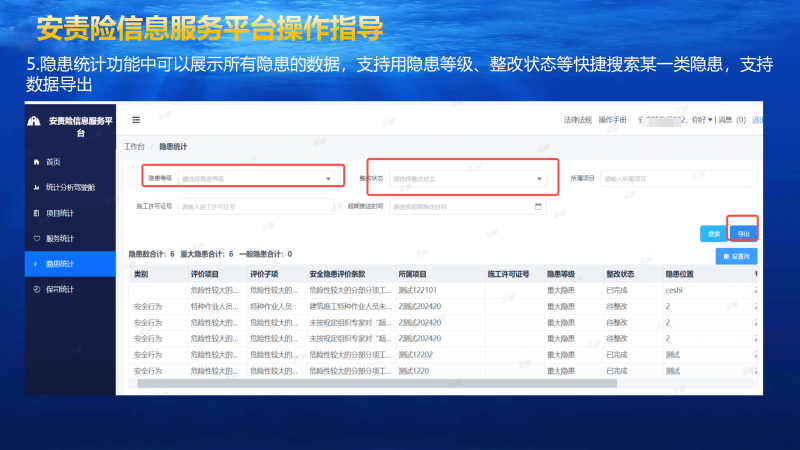Click the chart icon beside 统计分析驾驶舱
800x450 pixels.
[36, 187]
